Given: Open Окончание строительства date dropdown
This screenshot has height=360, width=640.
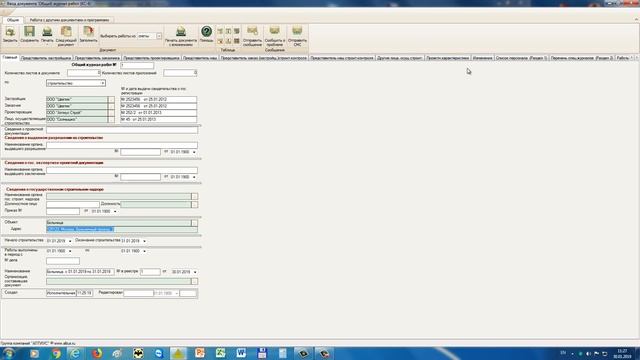Looking at the screenshot, I should 144,241.
